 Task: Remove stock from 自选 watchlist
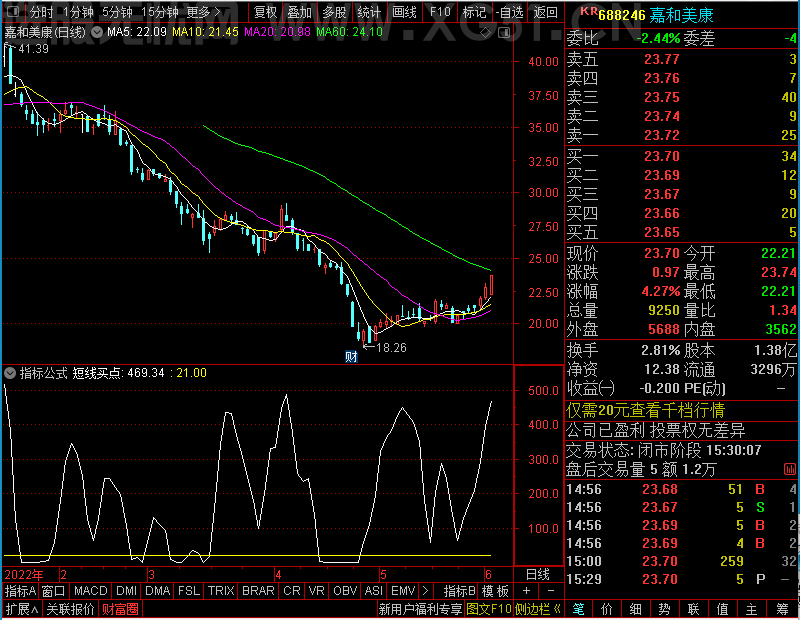pos(510,11)
